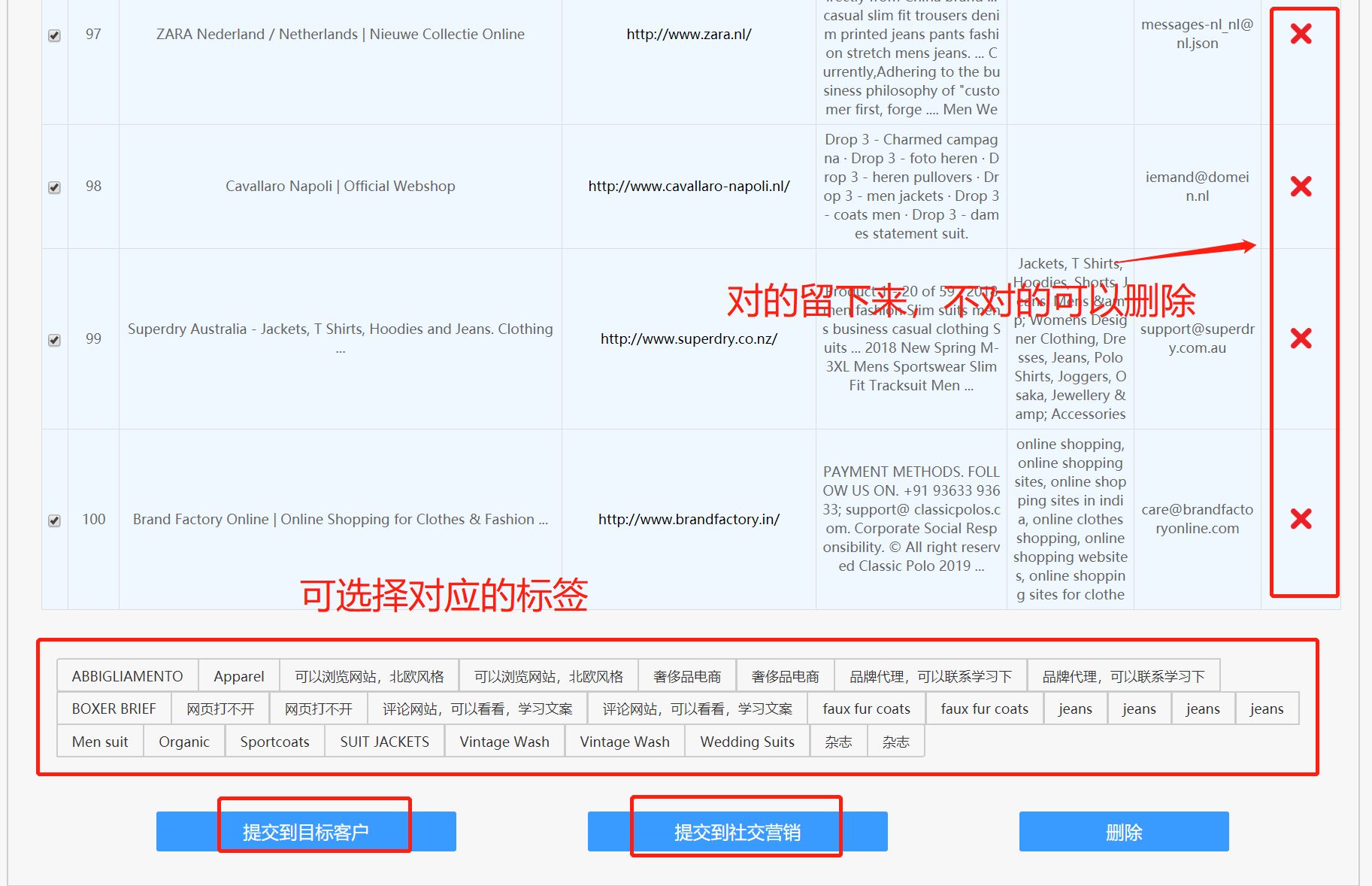Toggle the checkbox for row 100
1372x886 pixels.
point(54,520)
